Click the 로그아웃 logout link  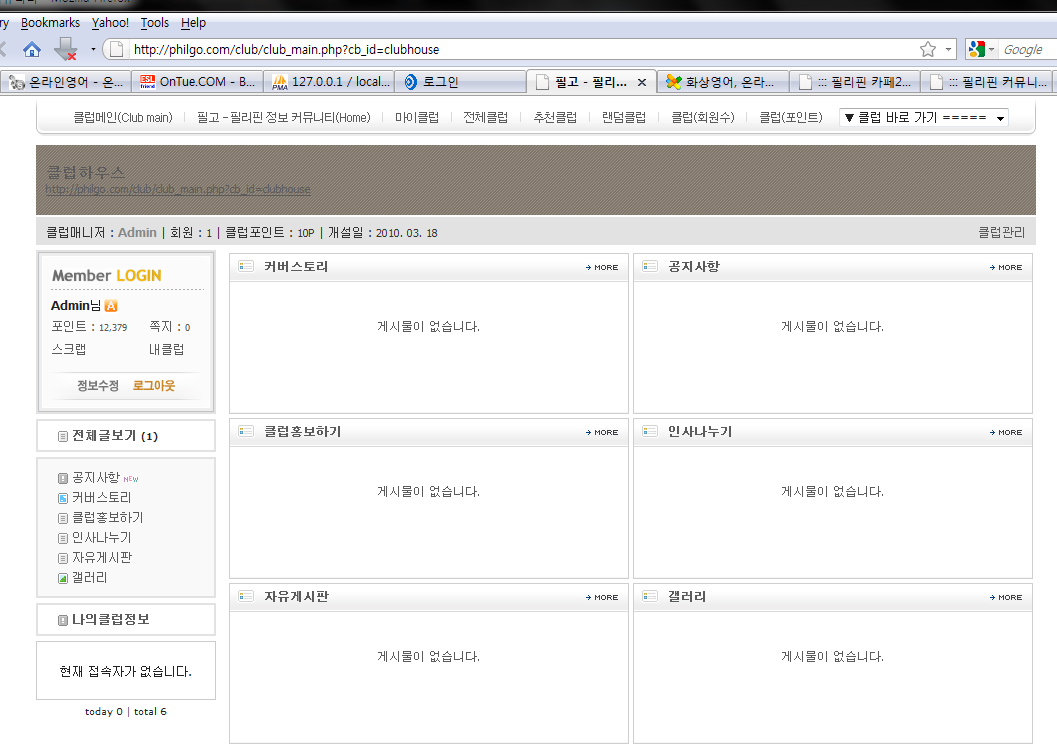(154, 386)
